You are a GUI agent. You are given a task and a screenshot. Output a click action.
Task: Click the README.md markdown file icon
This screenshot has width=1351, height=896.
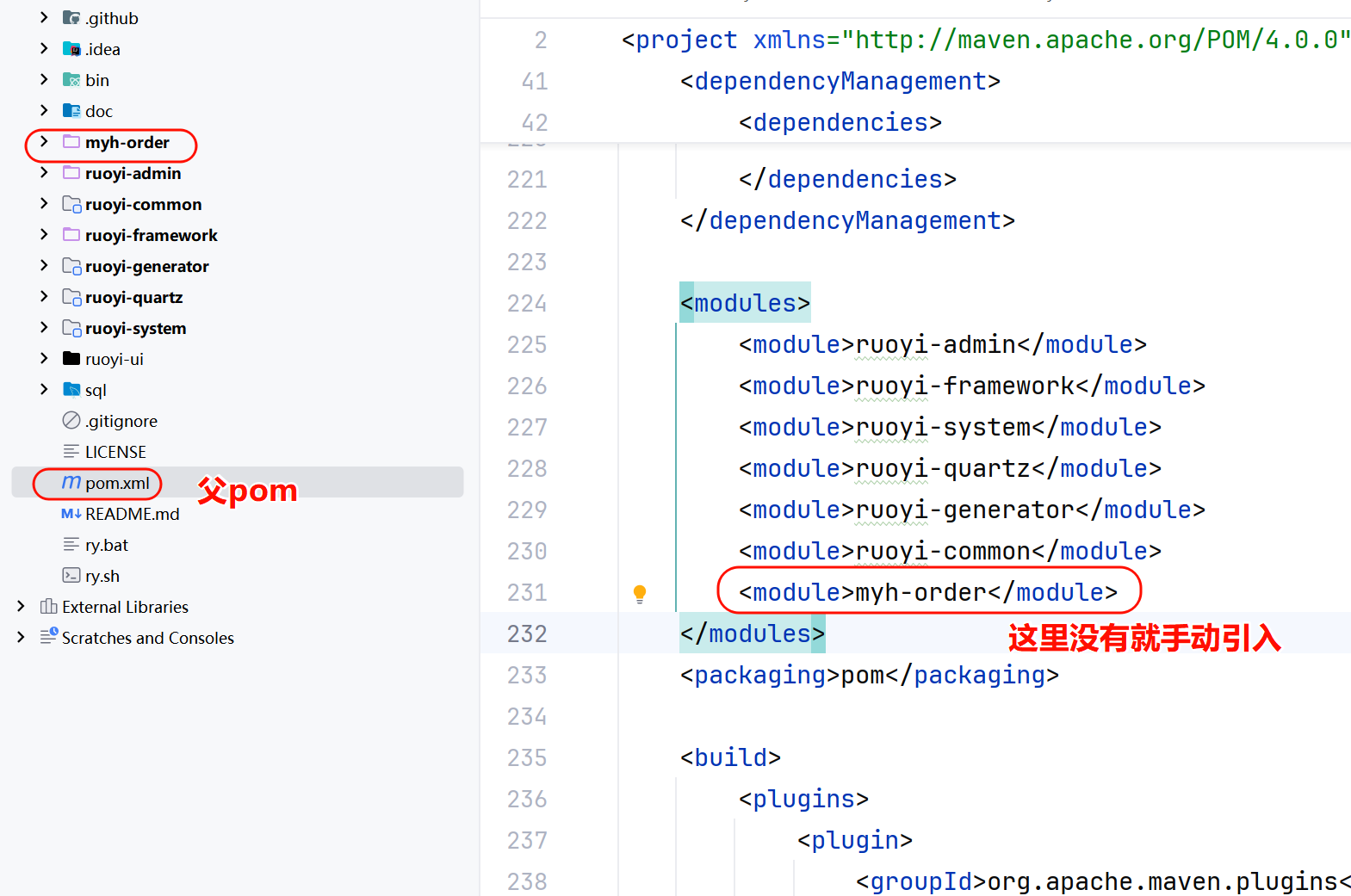71,514
